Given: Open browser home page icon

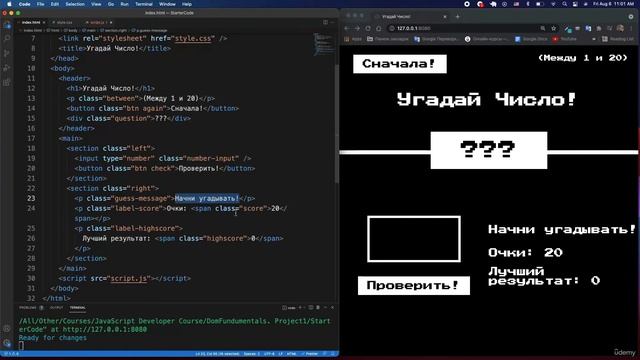Looking at the screenshot, I should tap(379, 29).
